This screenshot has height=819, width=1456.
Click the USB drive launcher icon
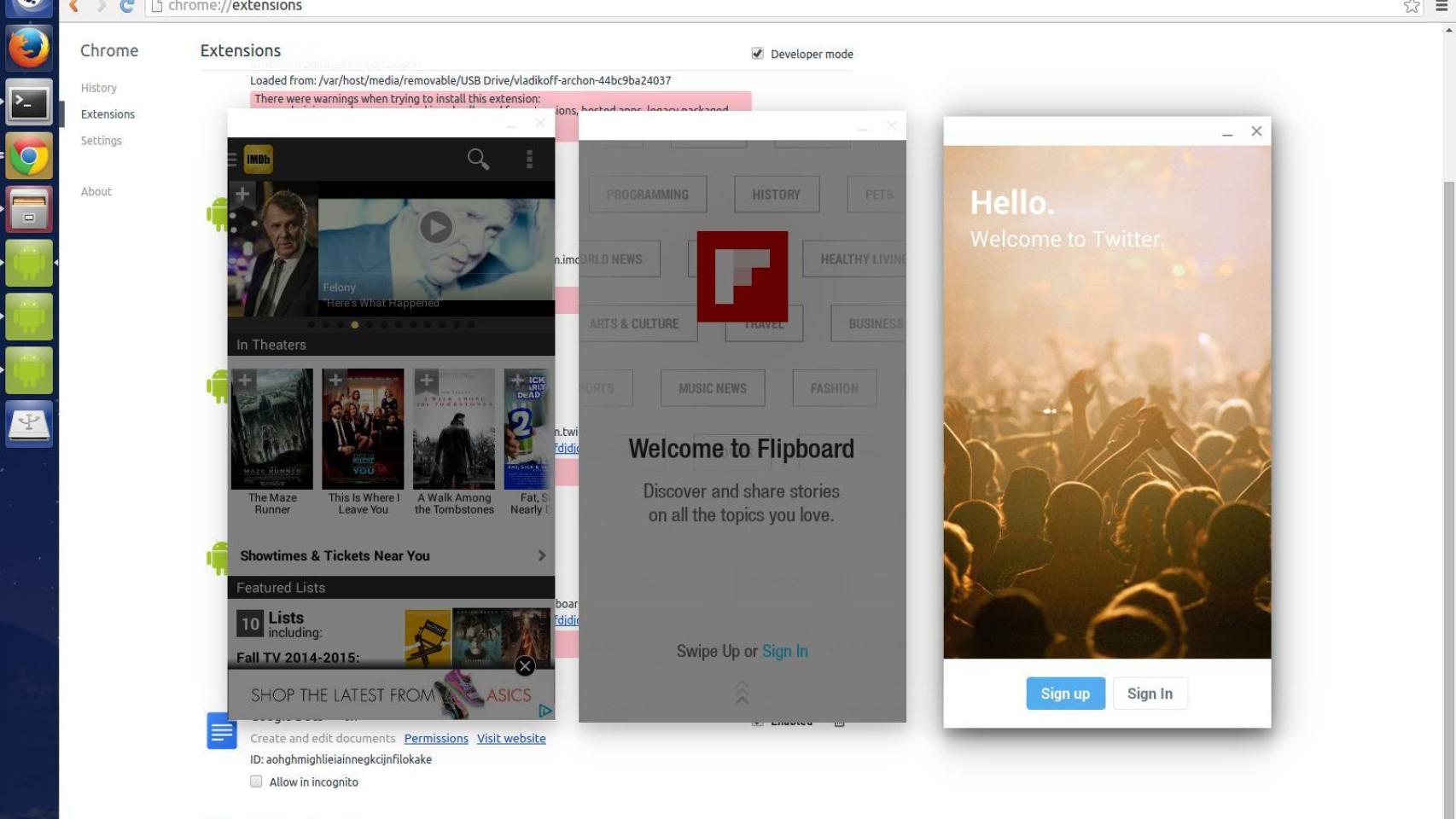[29, 424]
